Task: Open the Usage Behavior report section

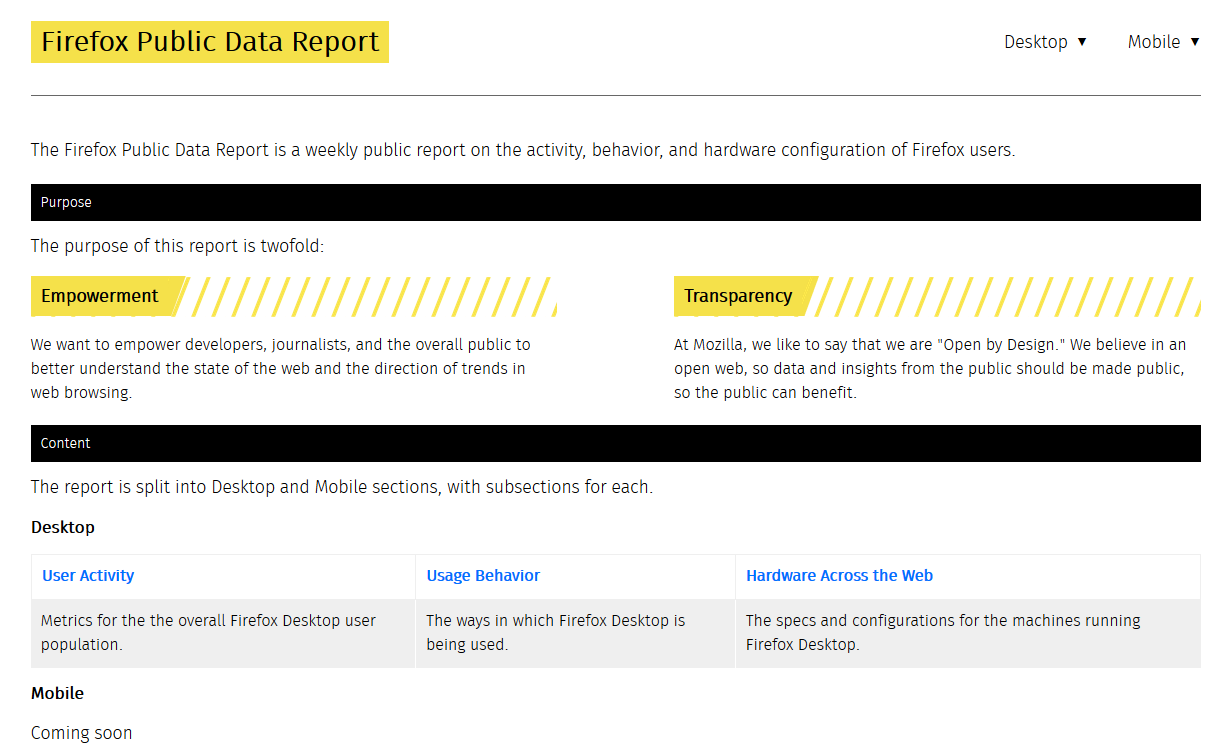Action: [483, 575]
